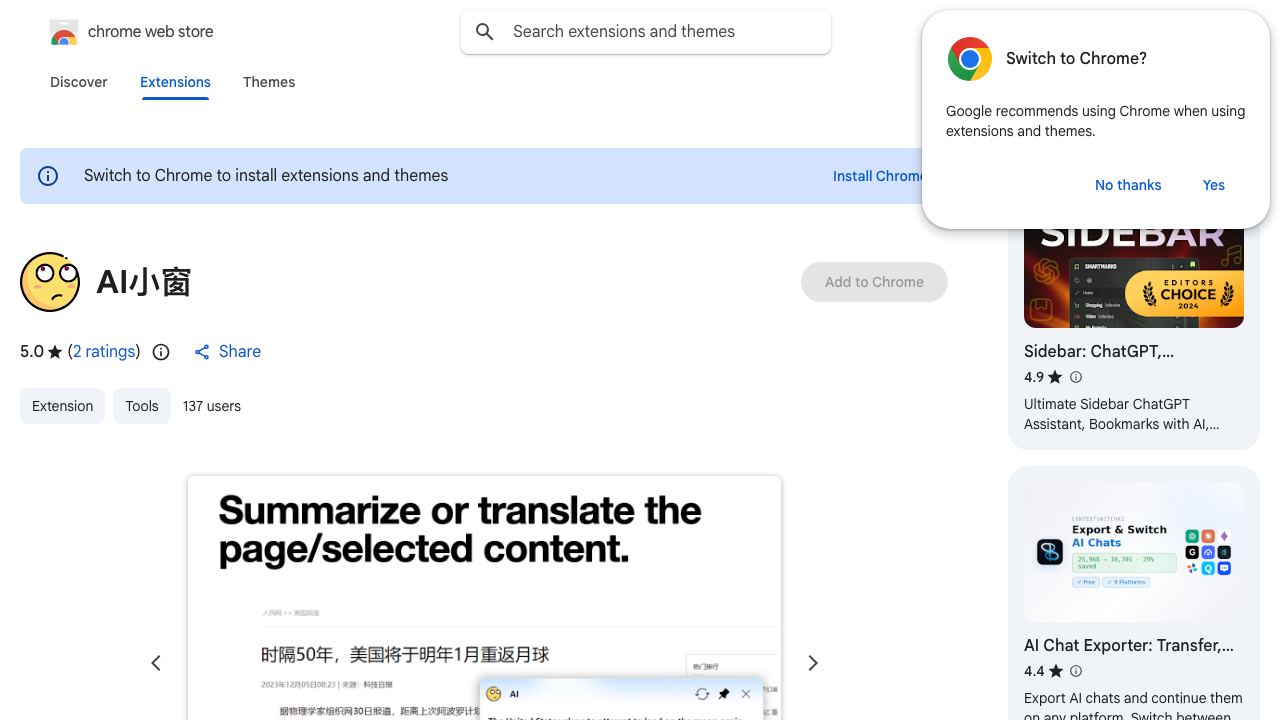Focus the Search extensions and themes field

646,32
